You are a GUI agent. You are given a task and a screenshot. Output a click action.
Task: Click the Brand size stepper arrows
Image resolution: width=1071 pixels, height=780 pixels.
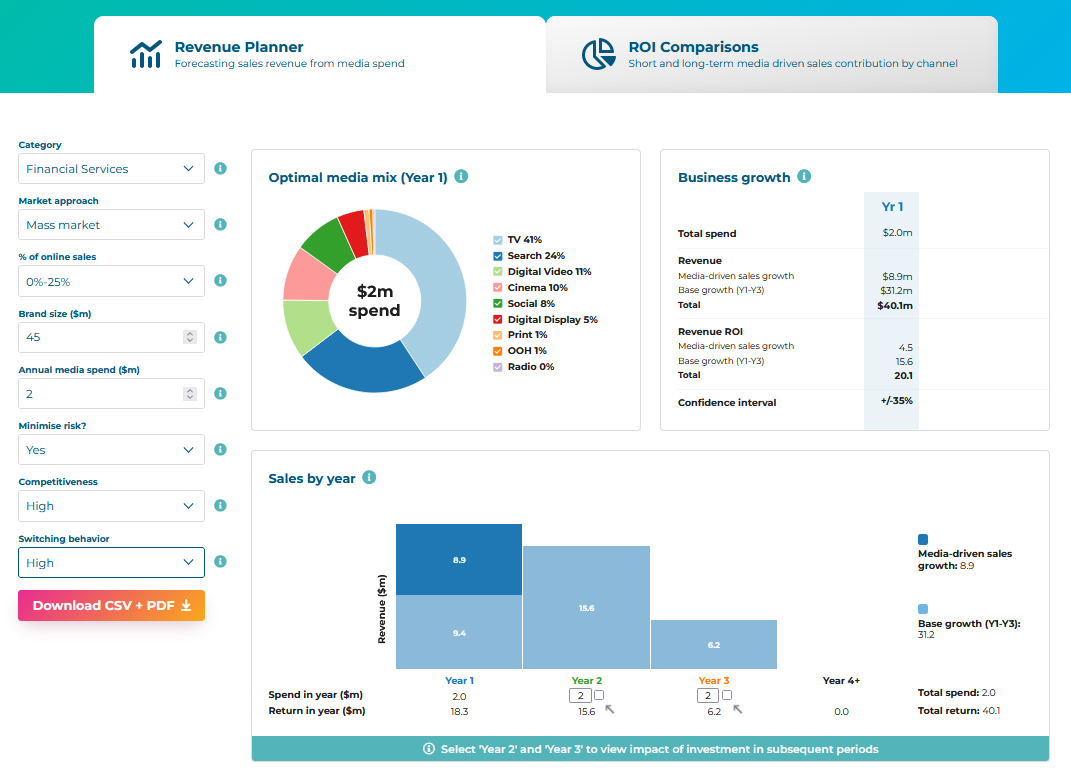coord(190,337)
